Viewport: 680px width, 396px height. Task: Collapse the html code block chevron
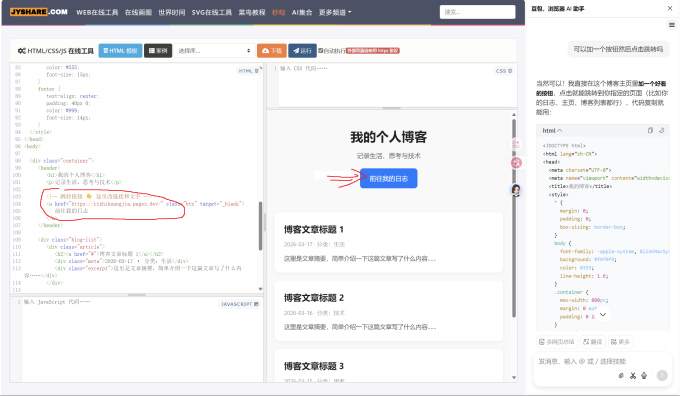tap(560, 131)
